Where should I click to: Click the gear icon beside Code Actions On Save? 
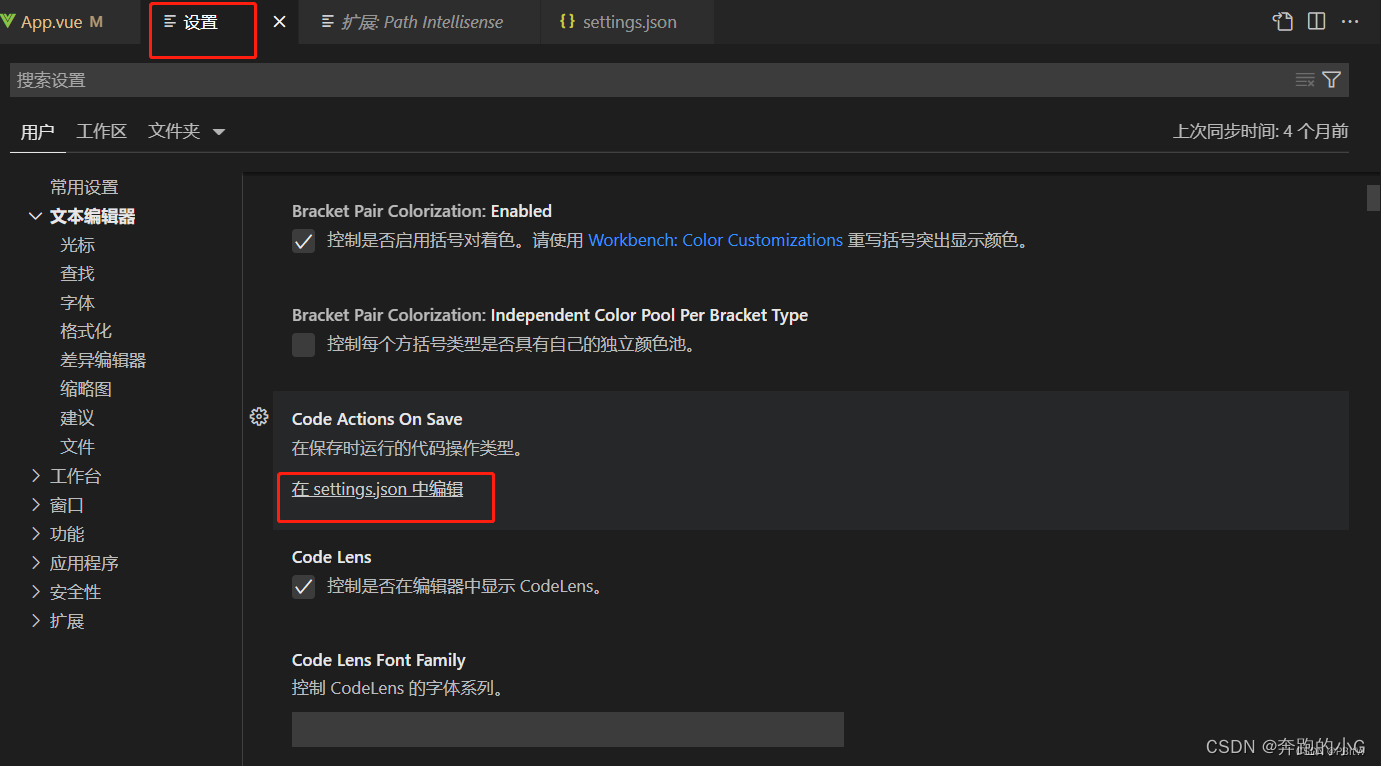259,417
